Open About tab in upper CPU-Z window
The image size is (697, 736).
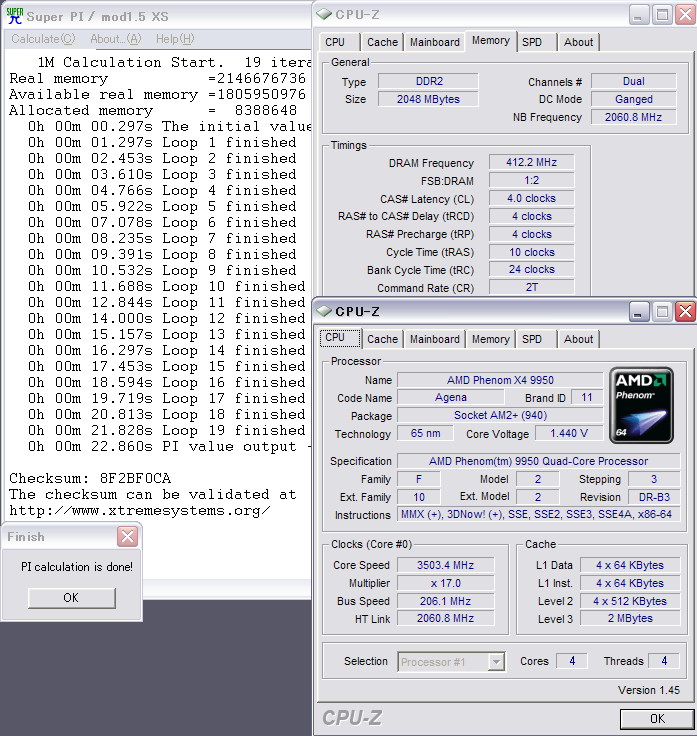click(578, 42)
